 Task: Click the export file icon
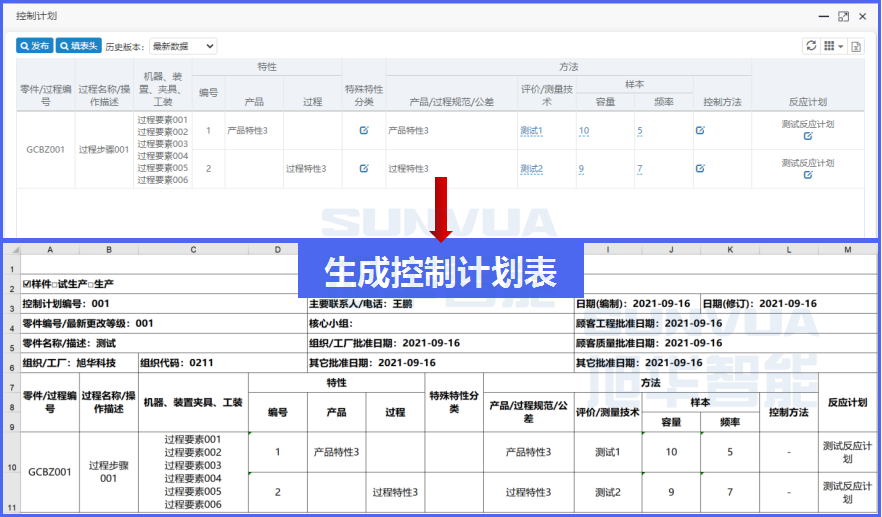point(856,46)
